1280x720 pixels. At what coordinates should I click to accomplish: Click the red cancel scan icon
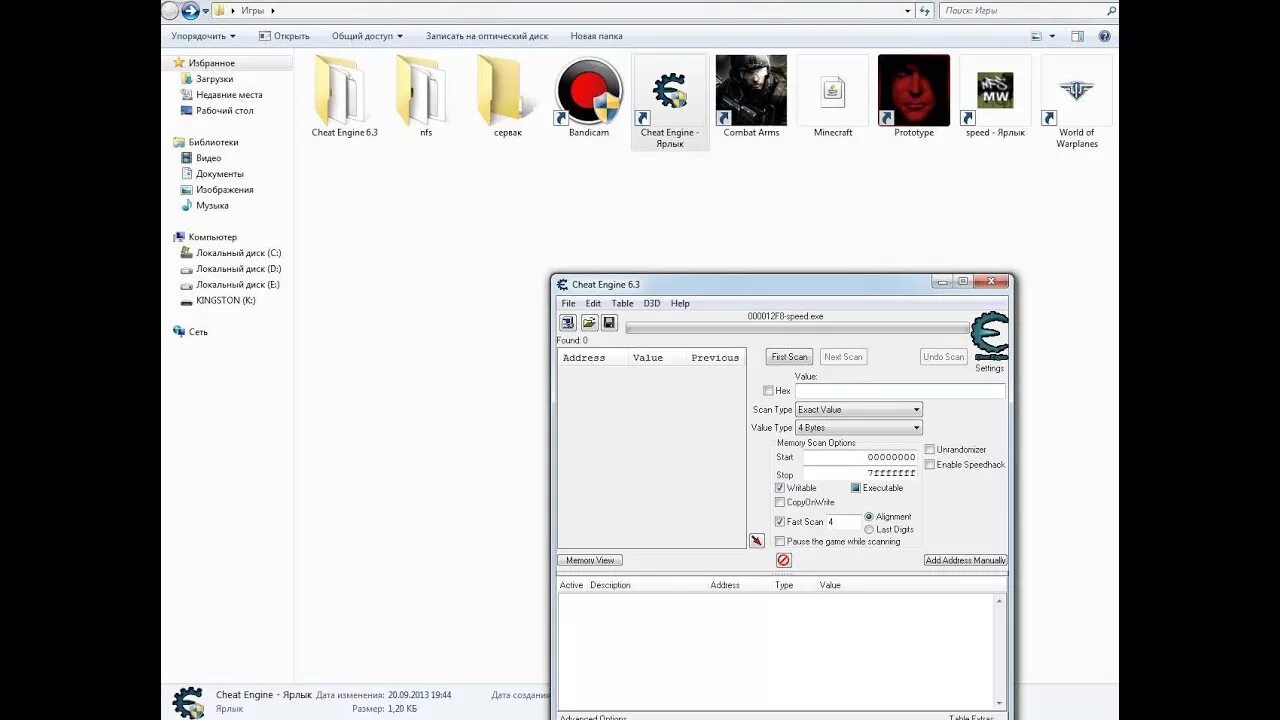point(783,560)
